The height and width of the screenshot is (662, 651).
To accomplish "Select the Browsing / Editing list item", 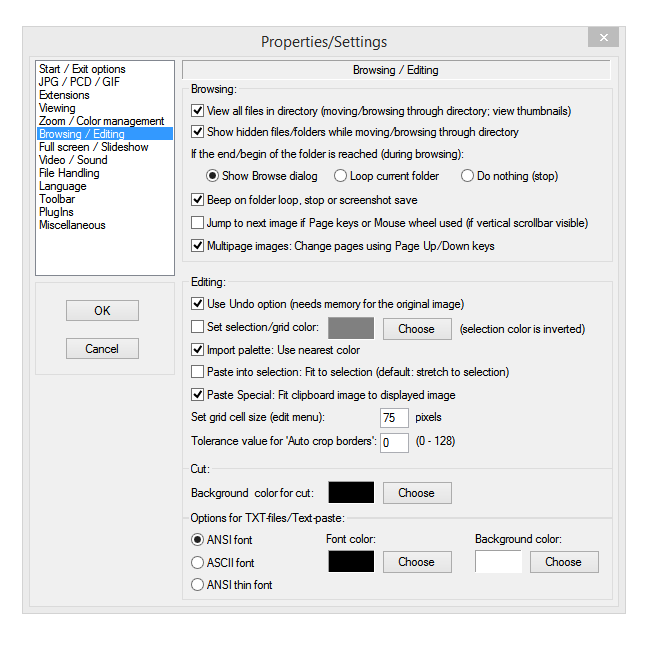I will (x=105, y=134).
